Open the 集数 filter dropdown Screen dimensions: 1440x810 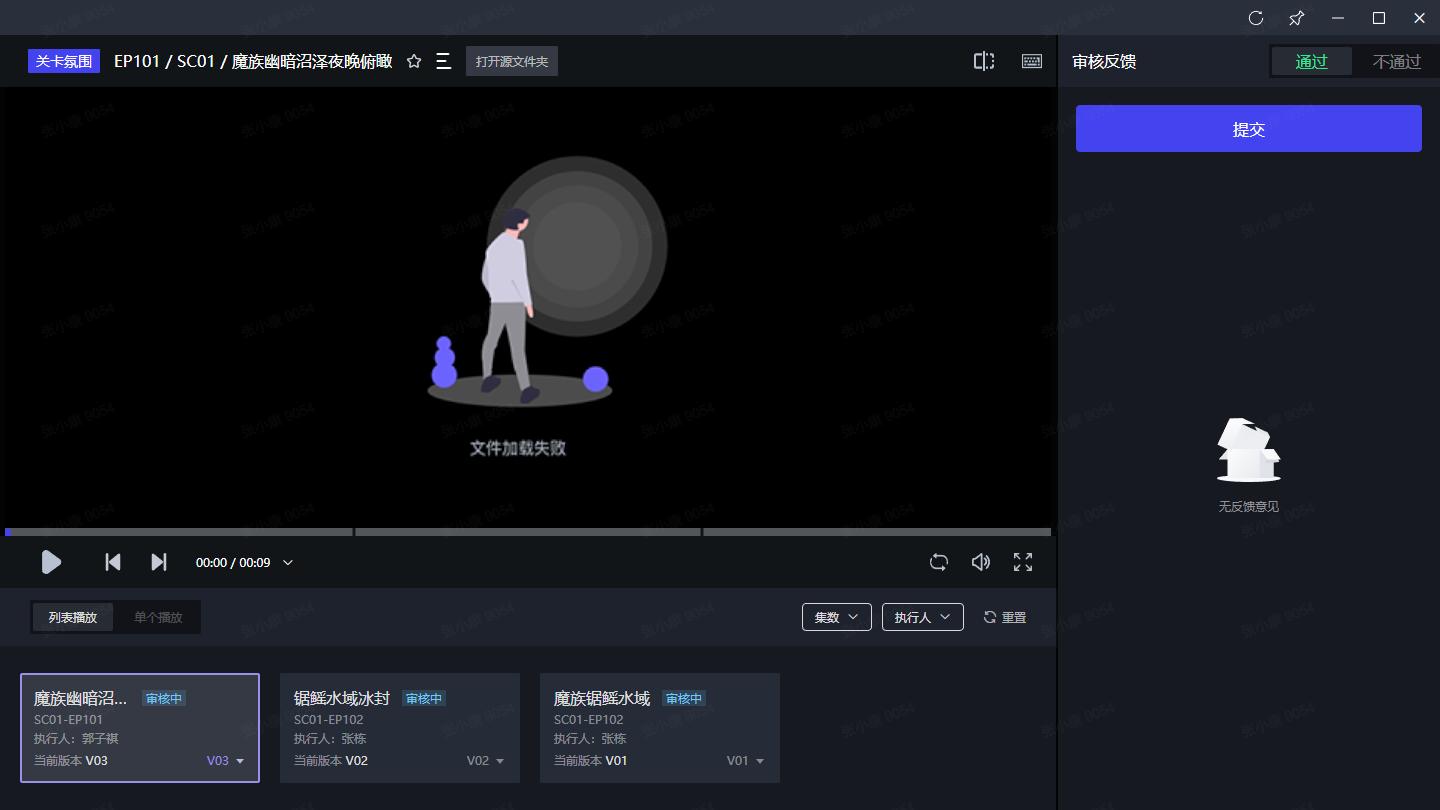(836, 618)
